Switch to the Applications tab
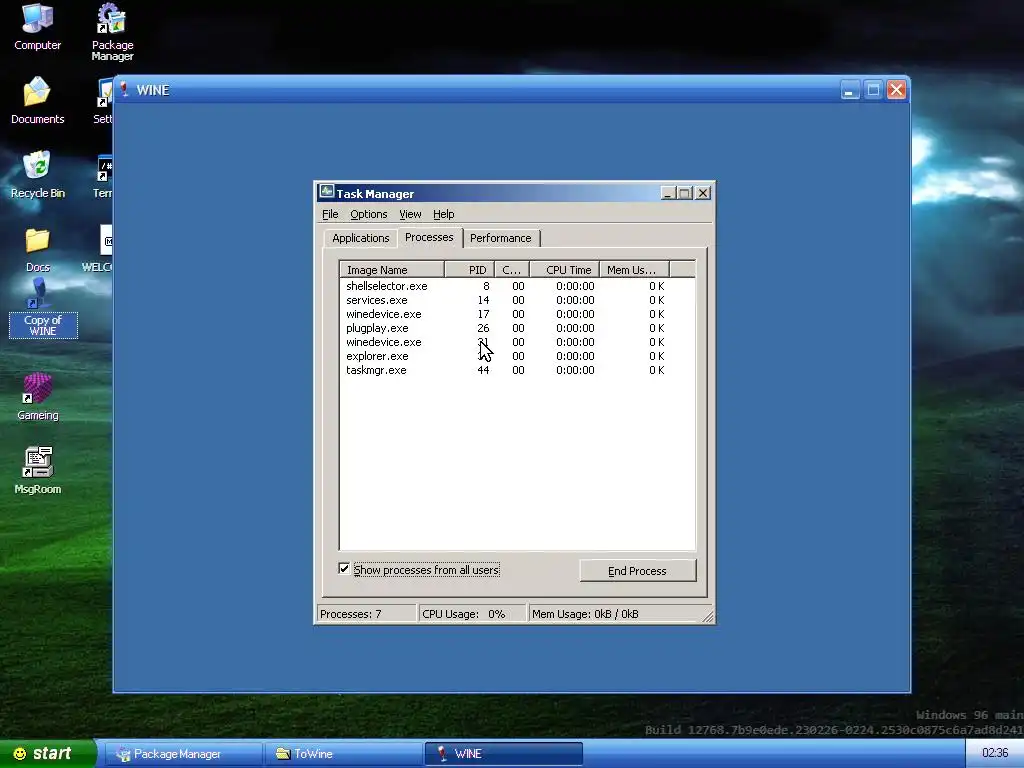This screenshot has width=1024, height=768. coord(360,238)
